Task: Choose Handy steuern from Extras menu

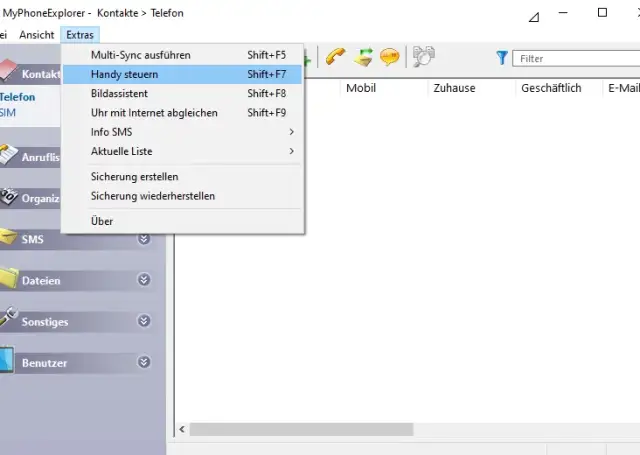Action: [x=182, y=74]
